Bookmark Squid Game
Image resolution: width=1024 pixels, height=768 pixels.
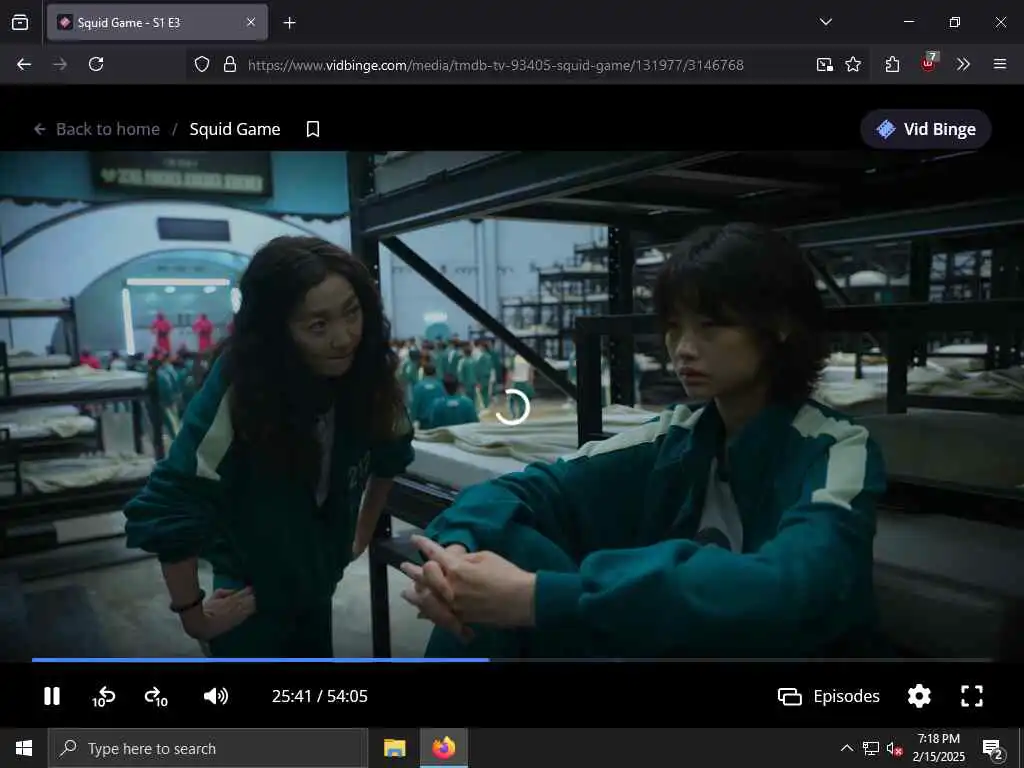pos(313,129)
